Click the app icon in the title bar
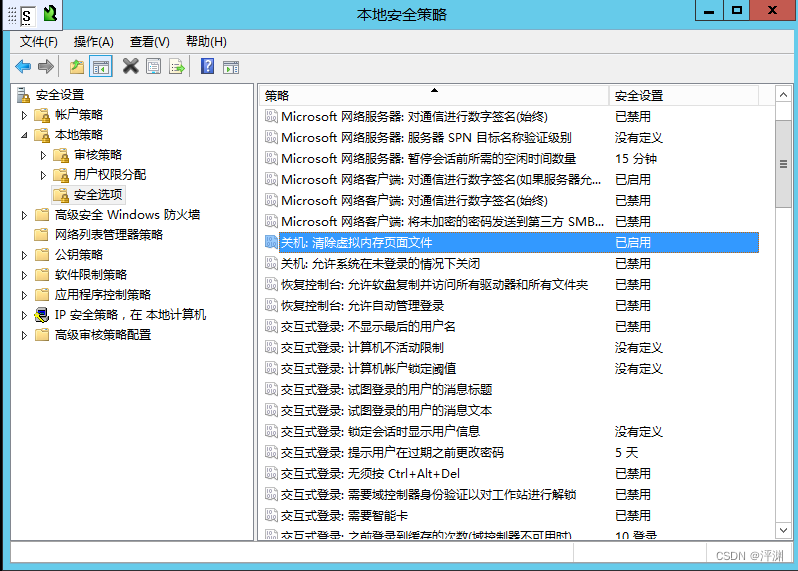The height and width of the screenshot is (571, 798). 50,14
